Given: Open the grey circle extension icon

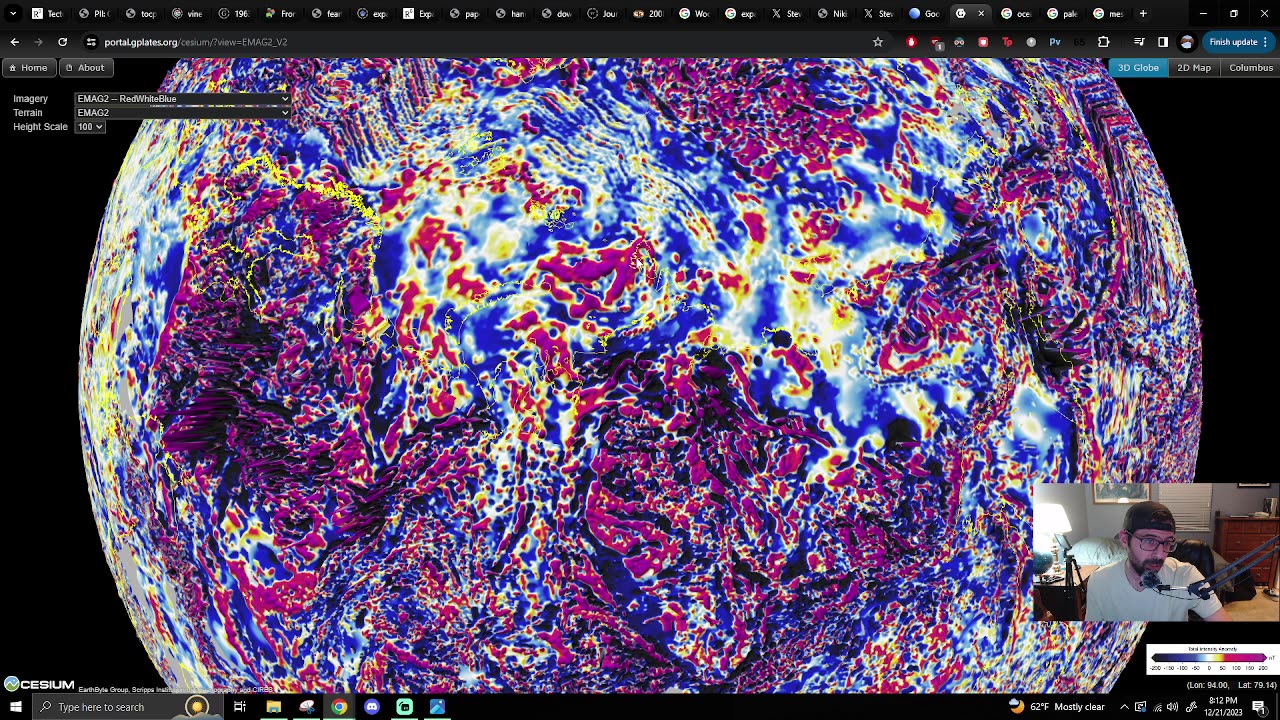Looking at the screenshot, I should (1031, 42).
